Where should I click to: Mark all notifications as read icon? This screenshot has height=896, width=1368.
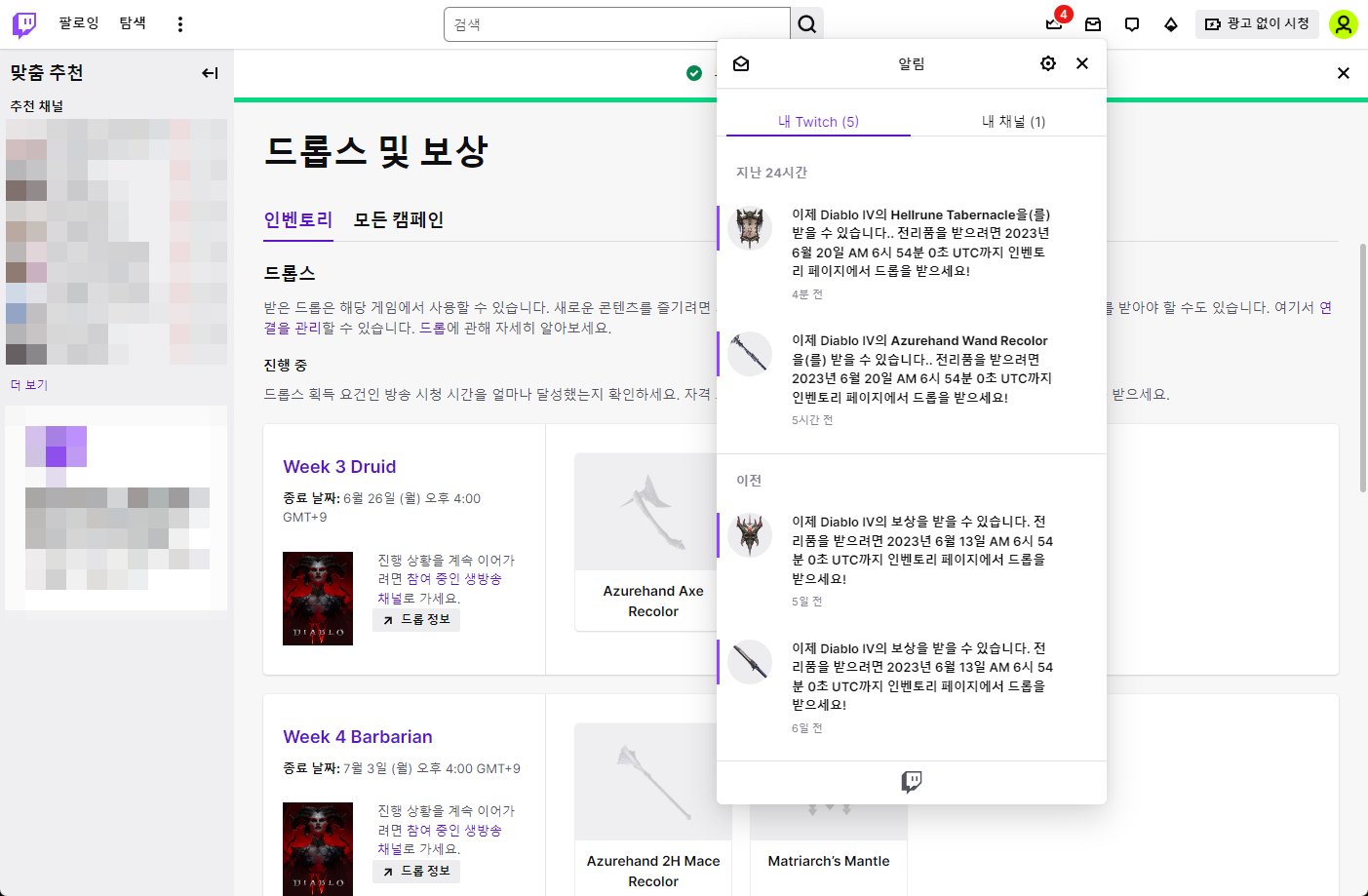[741, 63]
